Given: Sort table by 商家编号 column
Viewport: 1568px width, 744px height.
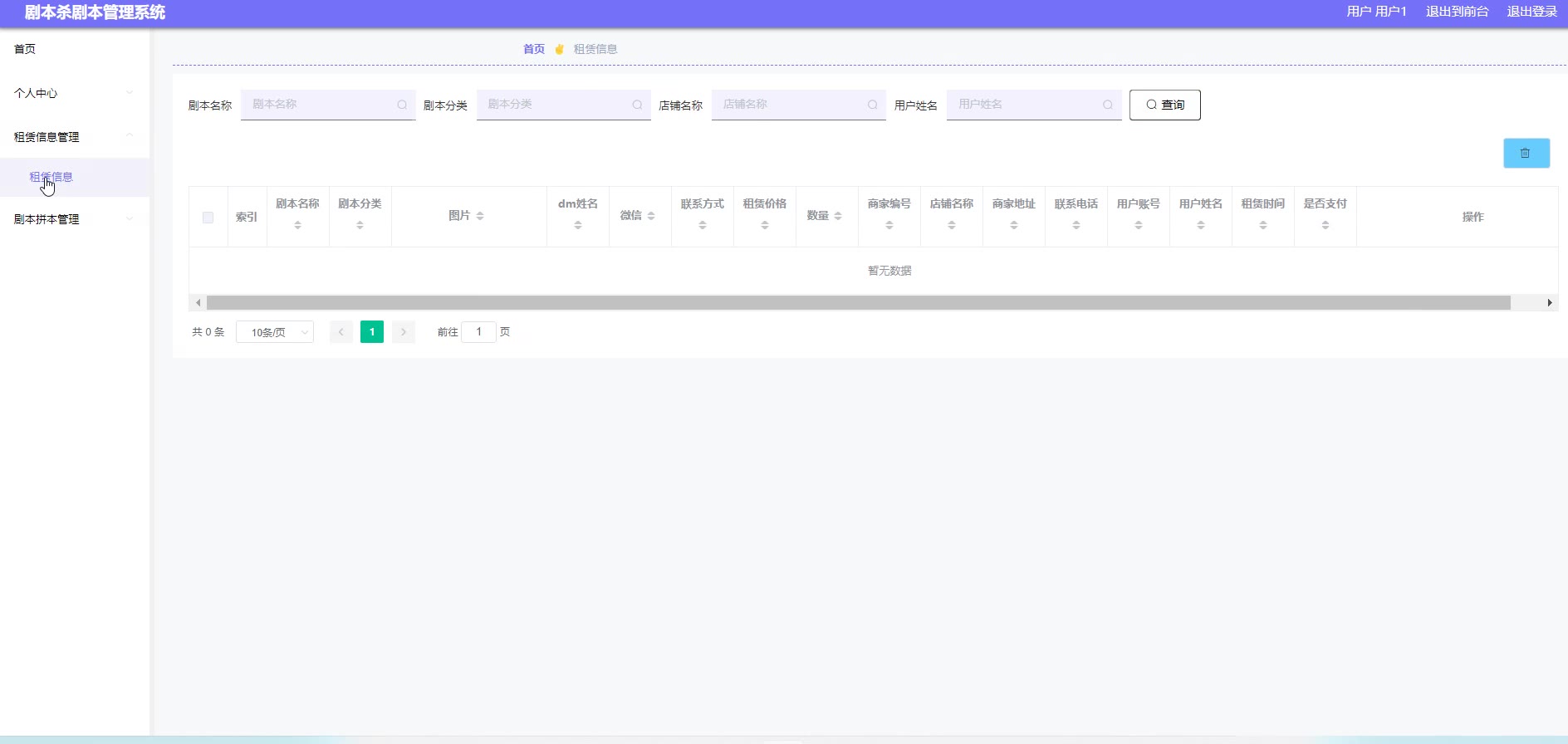Looking at the screenshot, I should (x=889, y=225).
